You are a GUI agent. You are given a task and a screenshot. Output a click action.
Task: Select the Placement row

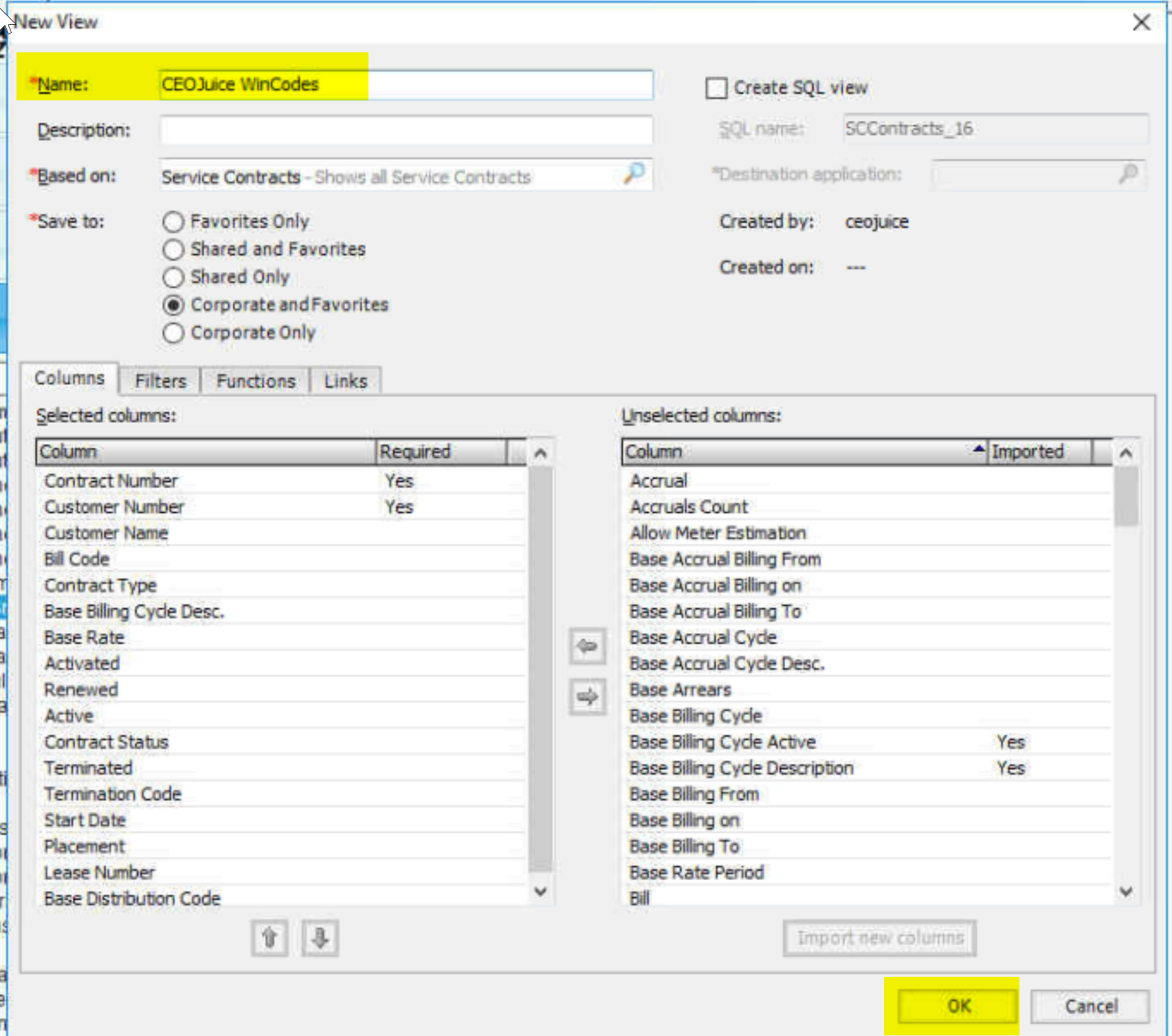tap(281, 846)
